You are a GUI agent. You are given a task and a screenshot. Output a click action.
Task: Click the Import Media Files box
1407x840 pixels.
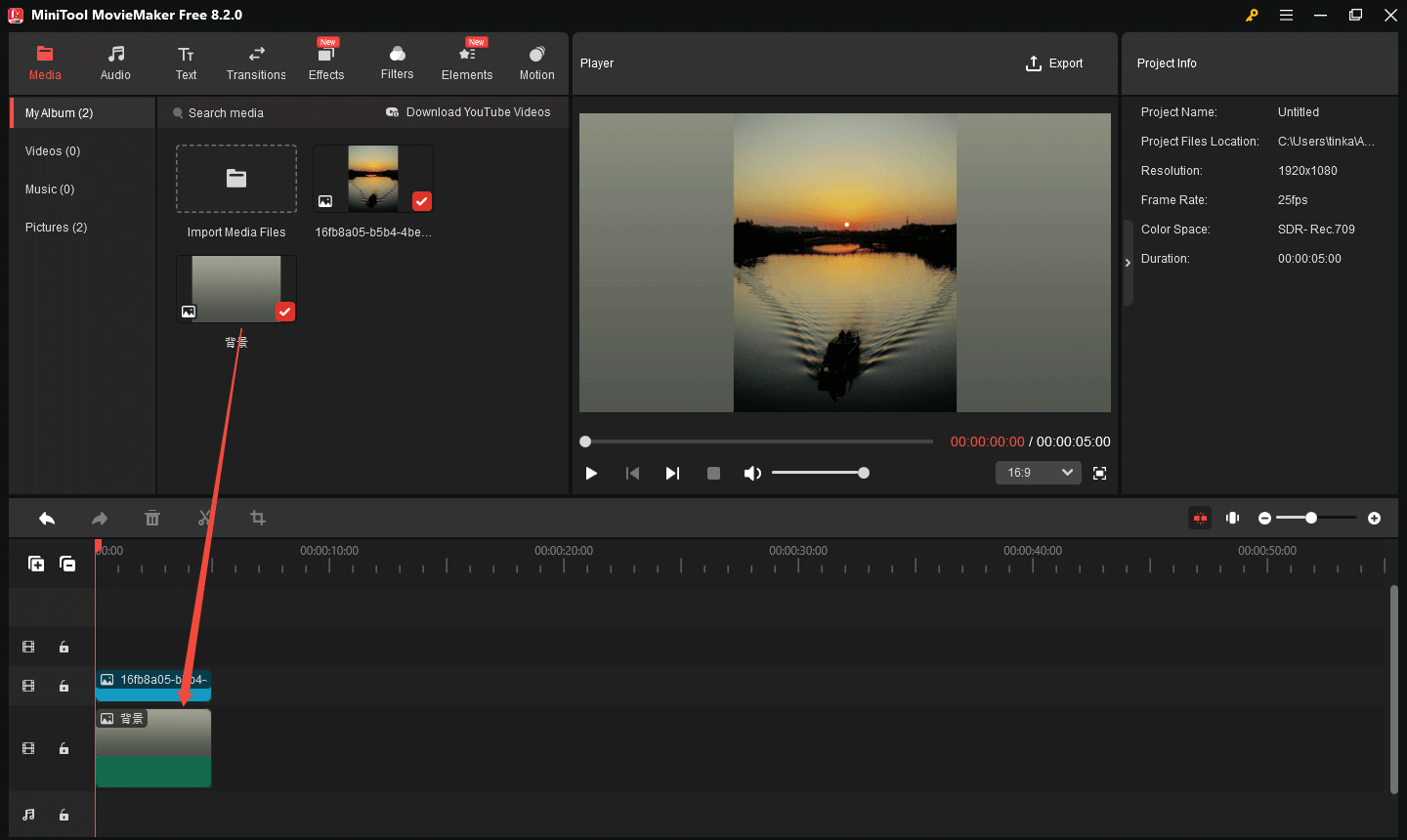coord(236,179)
